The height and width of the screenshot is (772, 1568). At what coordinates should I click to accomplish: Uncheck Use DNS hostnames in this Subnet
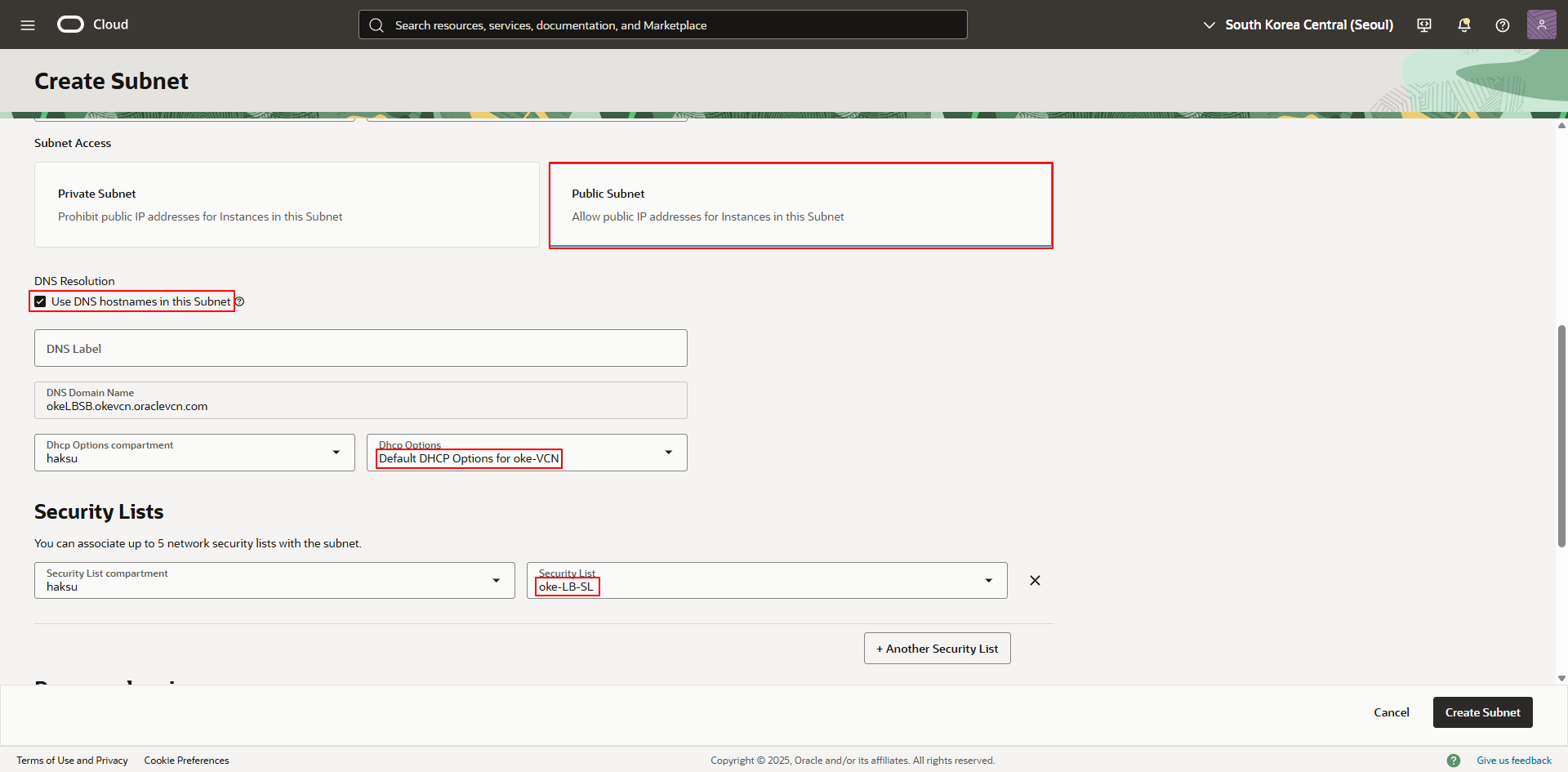coord(40,301)
